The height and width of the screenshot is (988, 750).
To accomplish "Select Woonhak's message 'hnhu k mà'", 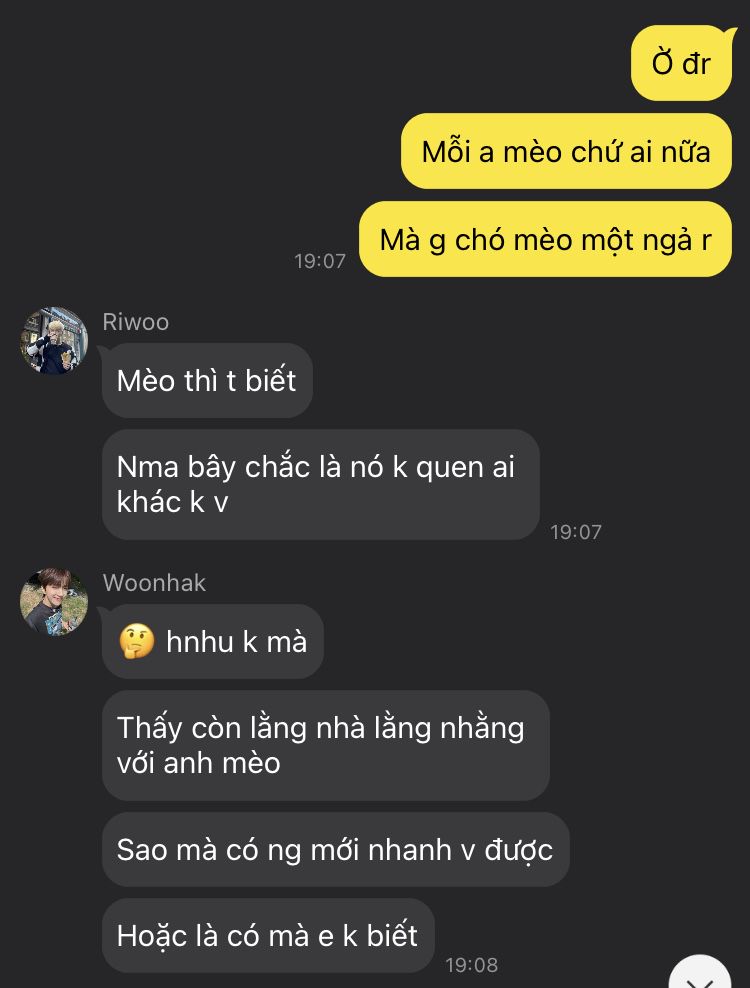I will (x=212, y=641).
